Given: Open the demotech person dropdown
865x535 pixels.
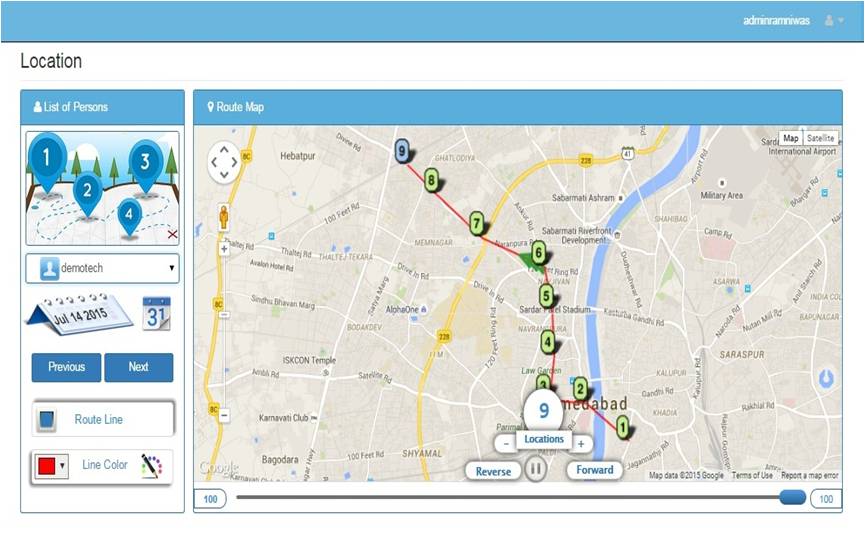Looking at the screenshot, I should [x=103, y=269].
